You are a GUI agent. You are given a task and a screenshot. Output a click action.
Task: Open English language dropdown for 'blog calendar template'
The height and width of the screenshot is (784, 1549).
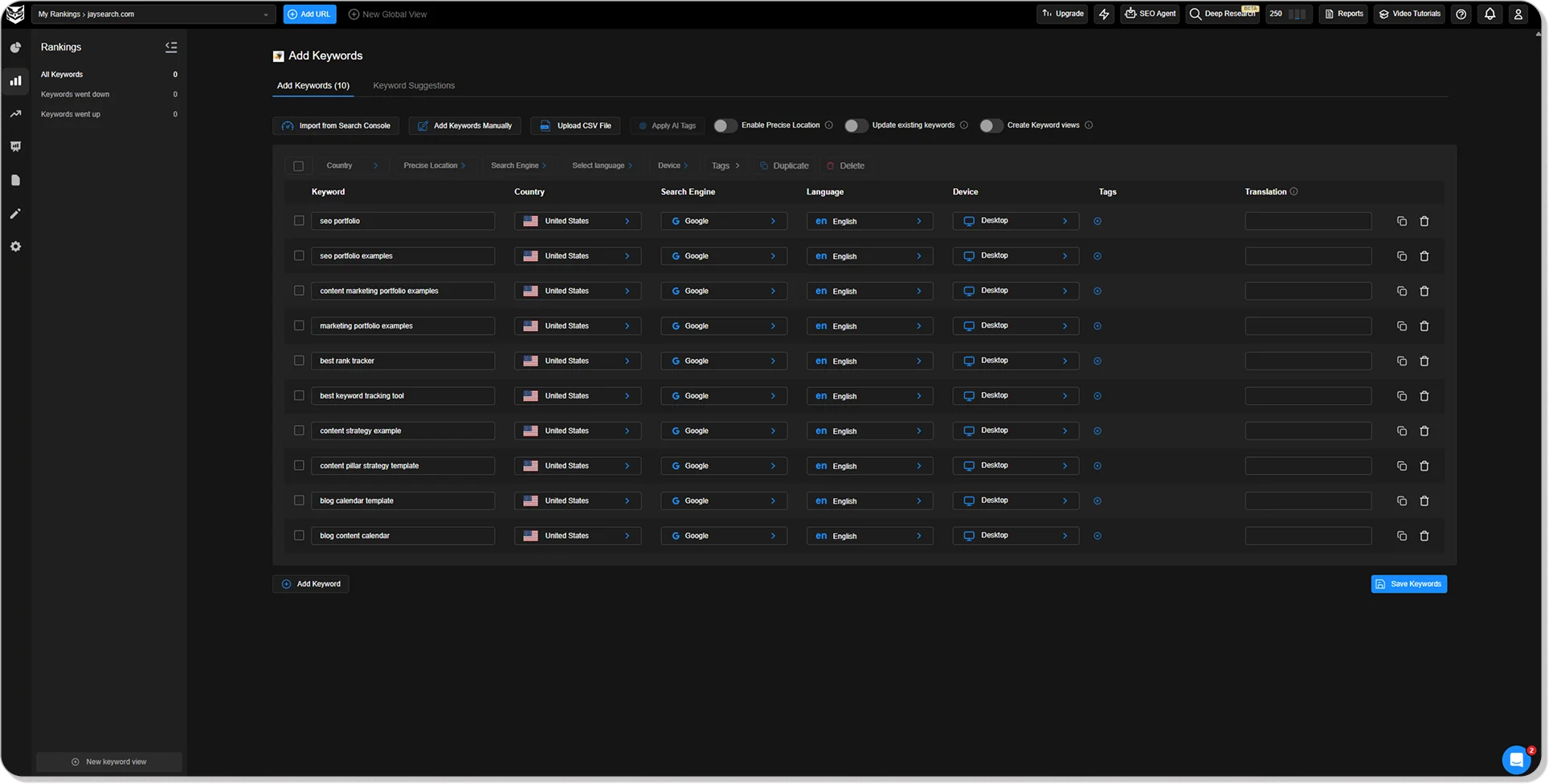coord(869,500)
